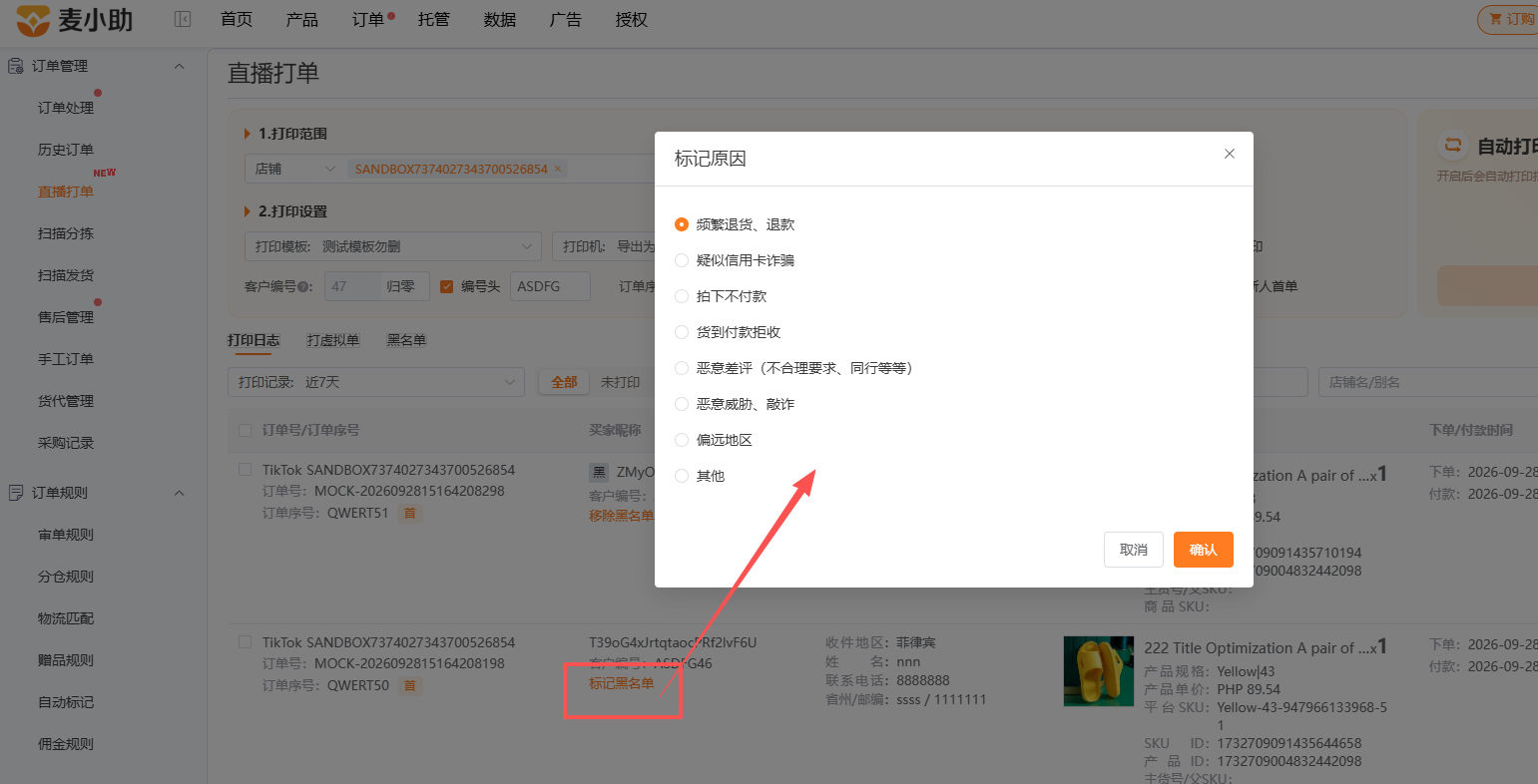Screen dimensions: 1538x784
Task: Switch to the 黑名单 tab
Action: 406,340
